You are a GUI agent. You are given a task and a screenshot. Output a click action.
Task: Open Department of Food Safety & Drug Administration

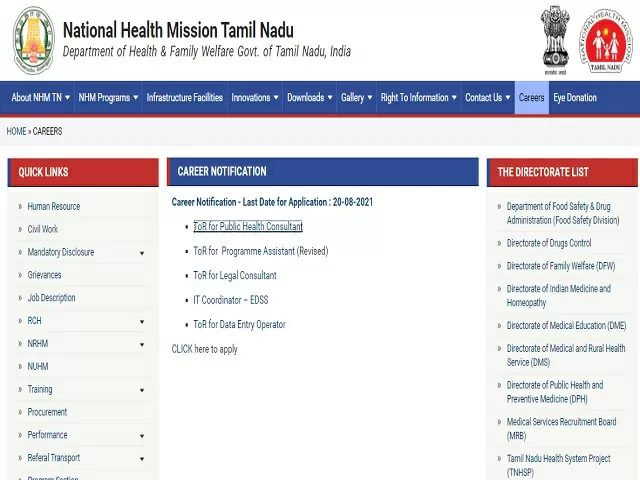(563, 213)
